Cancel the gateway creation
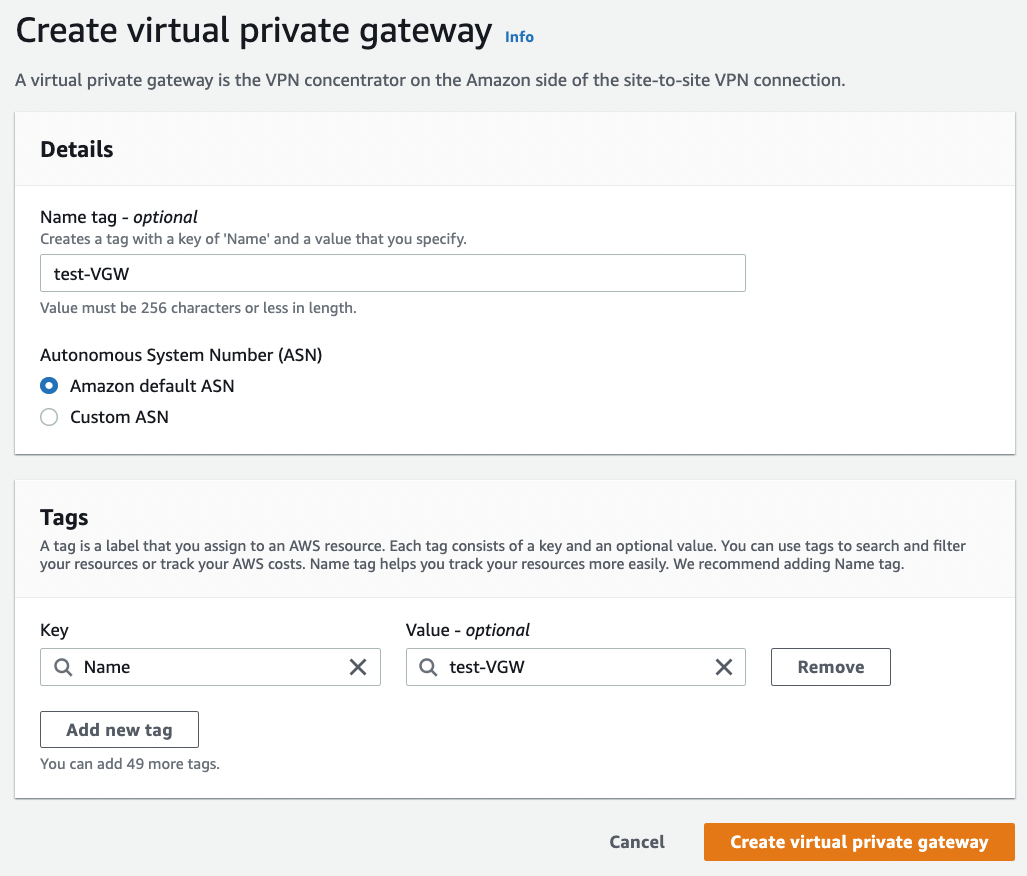1027x876 pixels. point(637,842)
